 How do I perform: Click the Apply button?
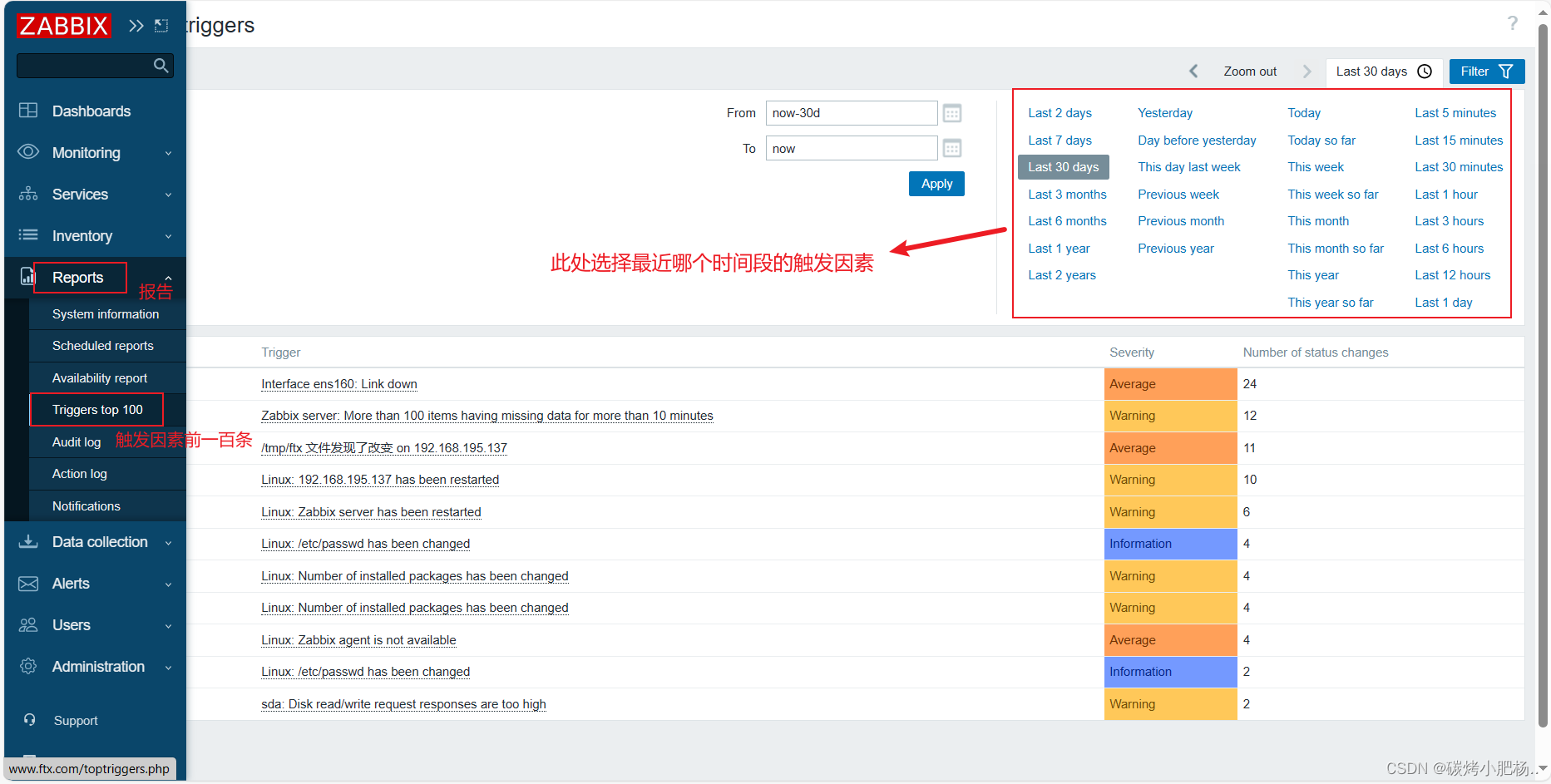click(x=936, y=184)
